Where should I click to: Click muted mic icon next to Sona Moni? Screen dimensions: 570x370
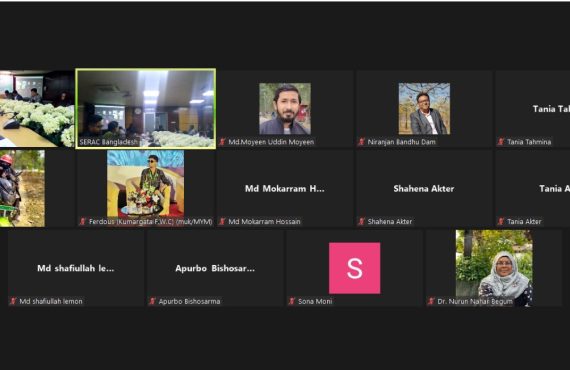click(x=292, y=301)
